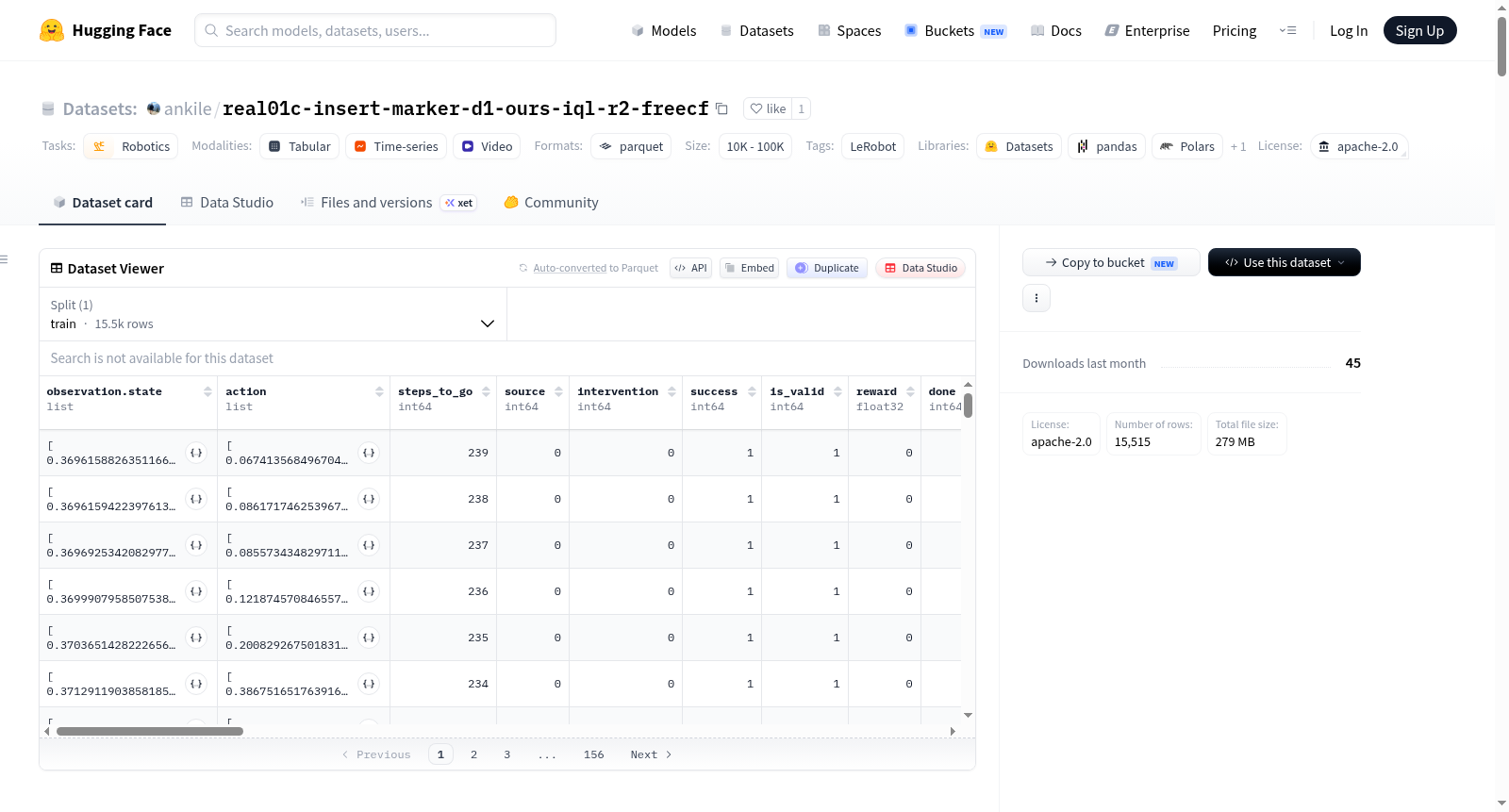1509x812 pixels.
Task: Open Buckets in the top navigation
Action: (956, 30)
